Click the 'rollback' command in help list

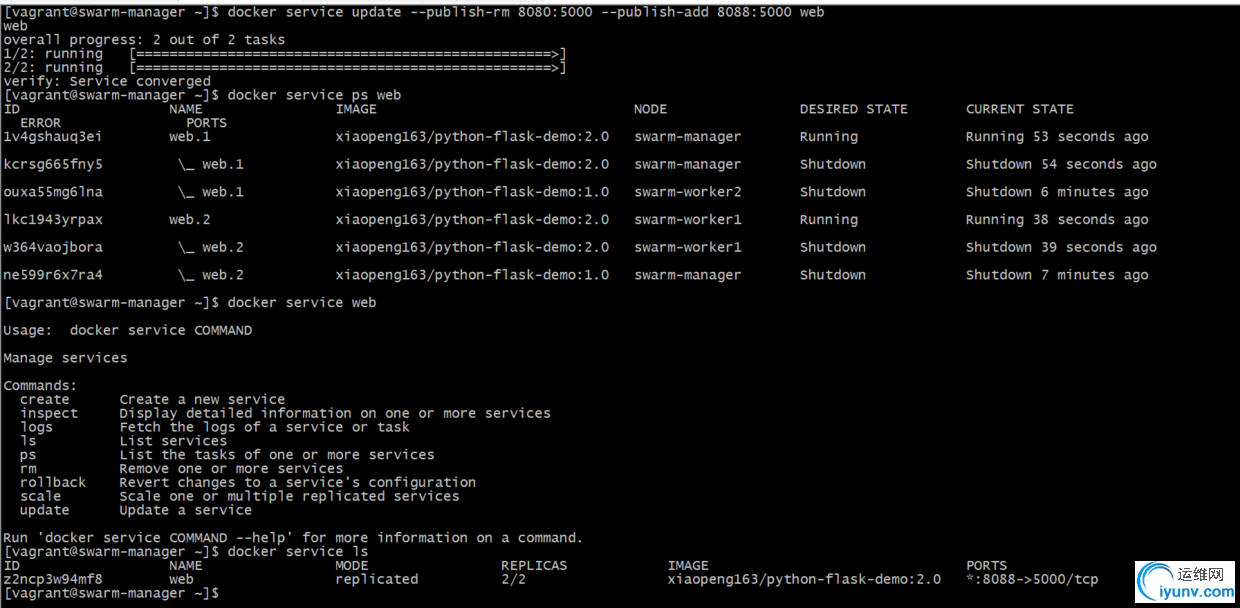coord(53,482)
